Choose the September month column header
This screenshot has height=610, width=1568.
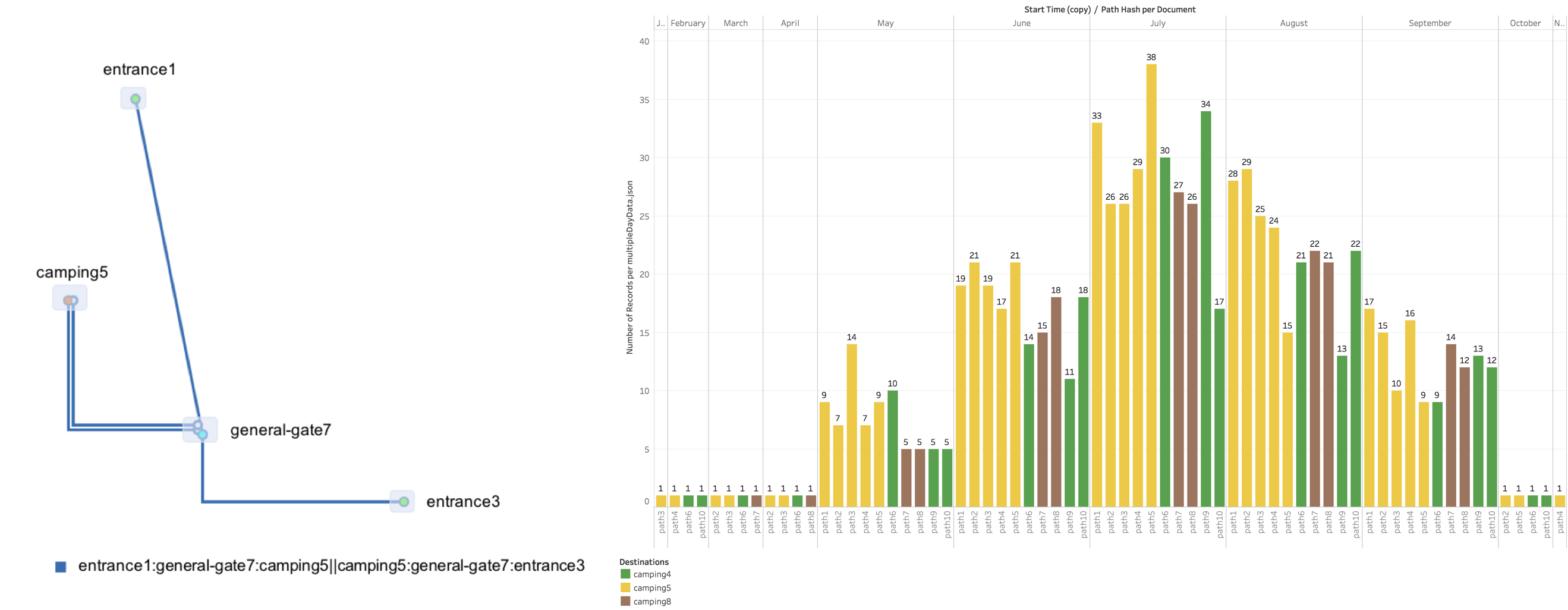coord(1430,23)
